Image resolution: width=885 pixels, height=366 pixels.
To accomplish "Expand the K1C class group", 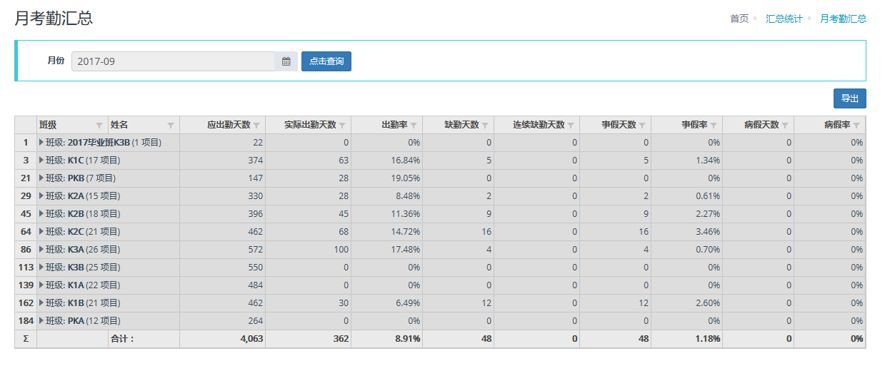I will click(x=41, y=160).
